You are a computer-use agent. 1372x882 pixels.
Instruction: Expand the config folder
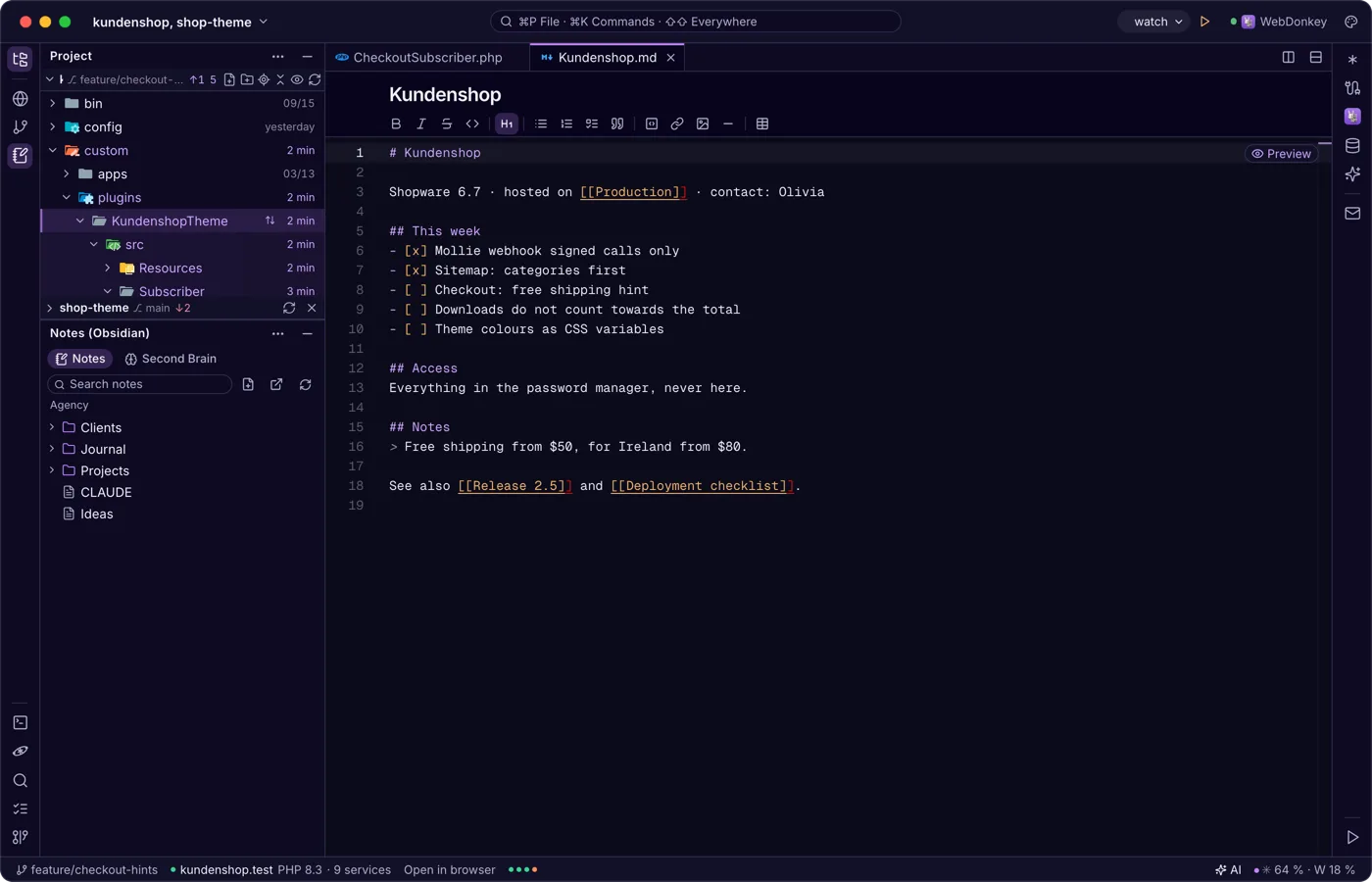pos(53,127)
